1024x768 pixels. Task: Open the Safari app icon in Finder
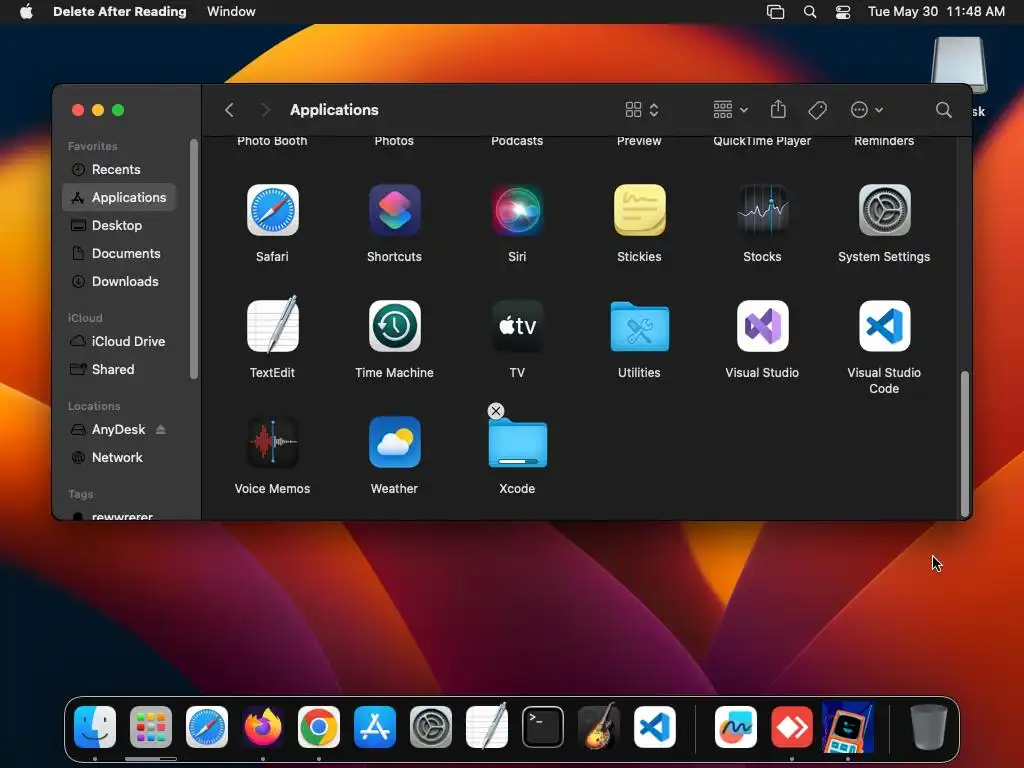click(272, 210)
